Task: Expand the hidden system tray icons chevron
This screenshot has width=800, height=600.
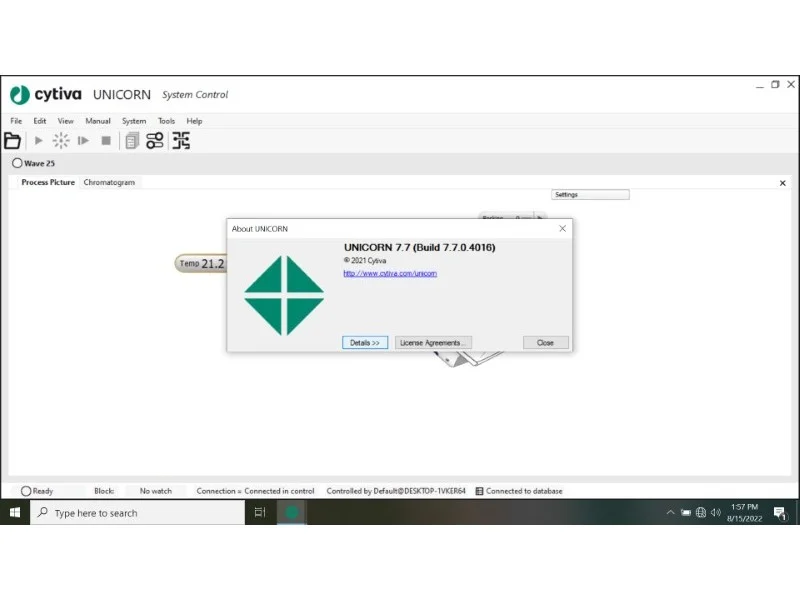Action: 670,512
